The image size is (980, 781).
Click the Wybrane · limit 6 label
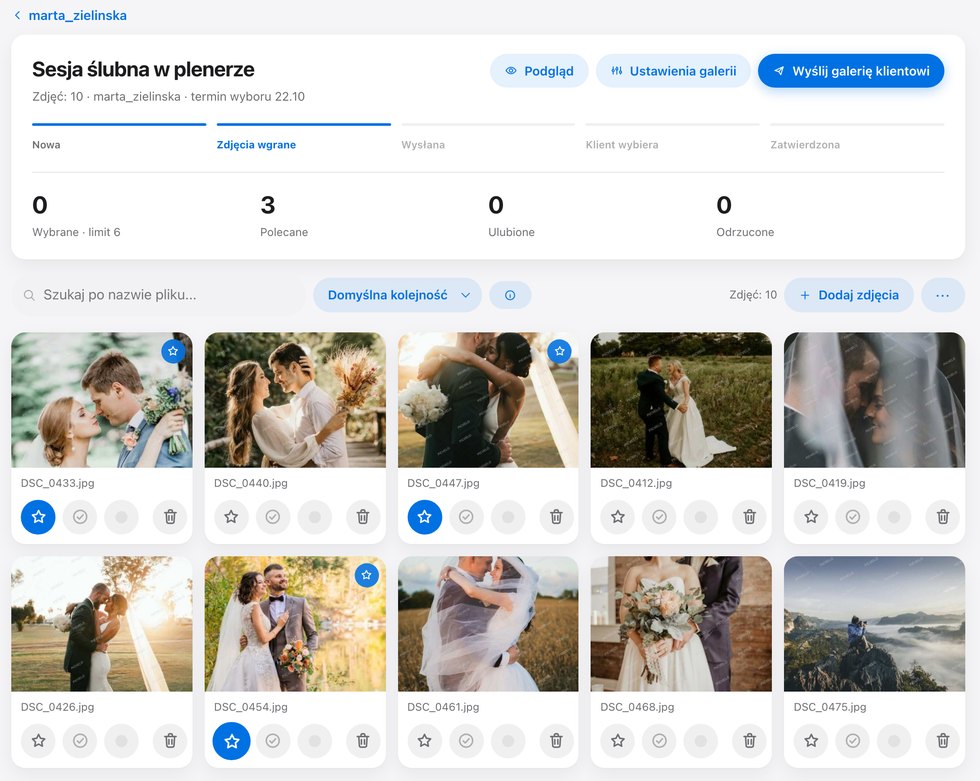pyautogui.click(x=76, y=232)
